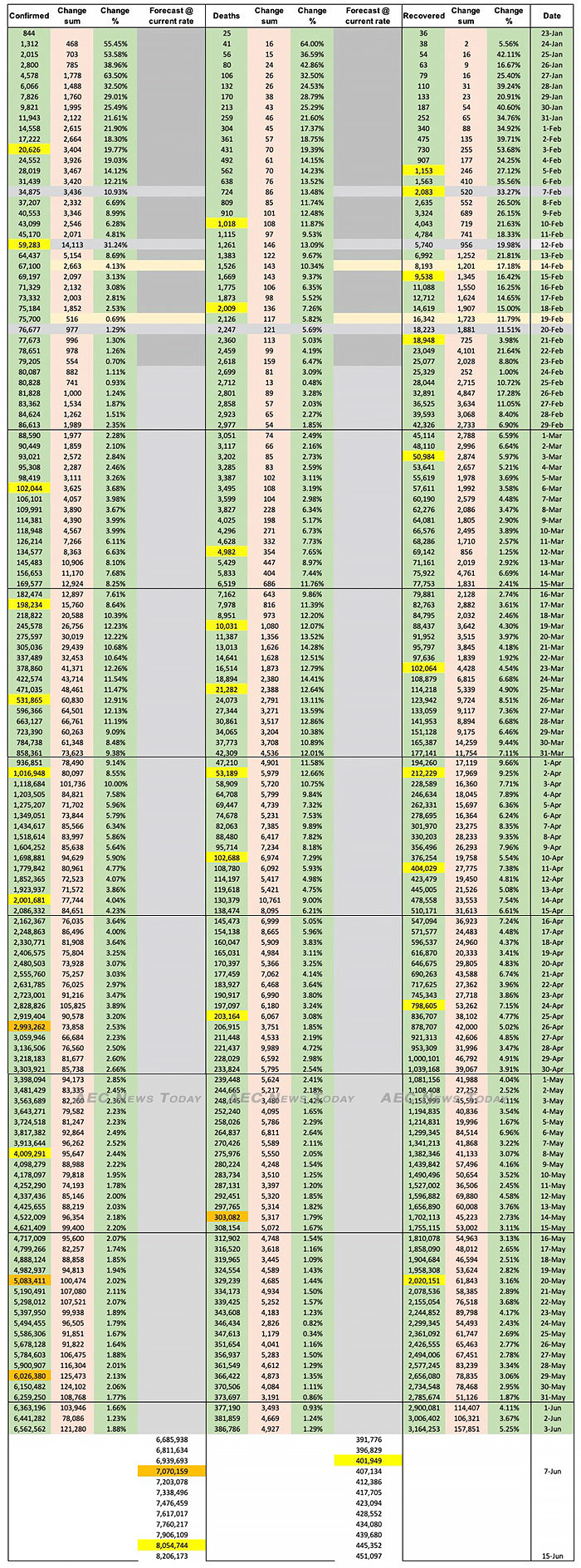Viewport: 581px width, 1568px height.
Task: Click the 7-Jun date cell
Action: tap(552, 1471)
